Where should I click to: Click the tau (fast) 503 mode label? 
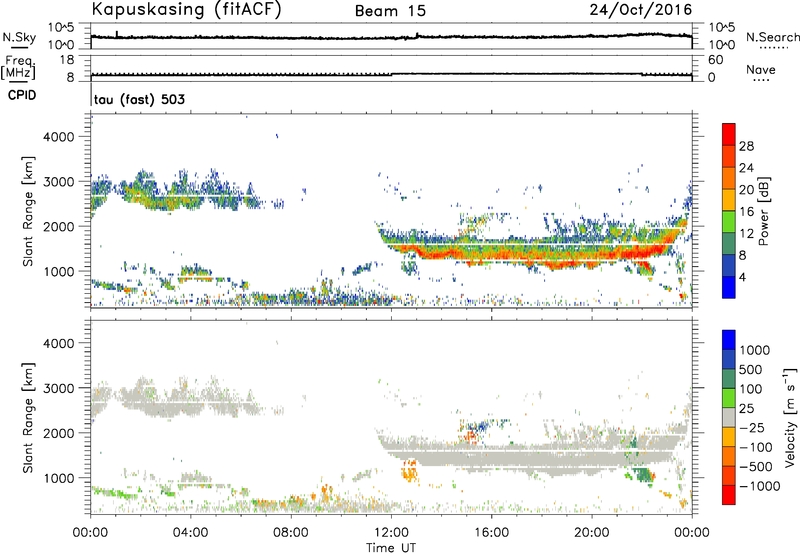[x=139, y=99]
